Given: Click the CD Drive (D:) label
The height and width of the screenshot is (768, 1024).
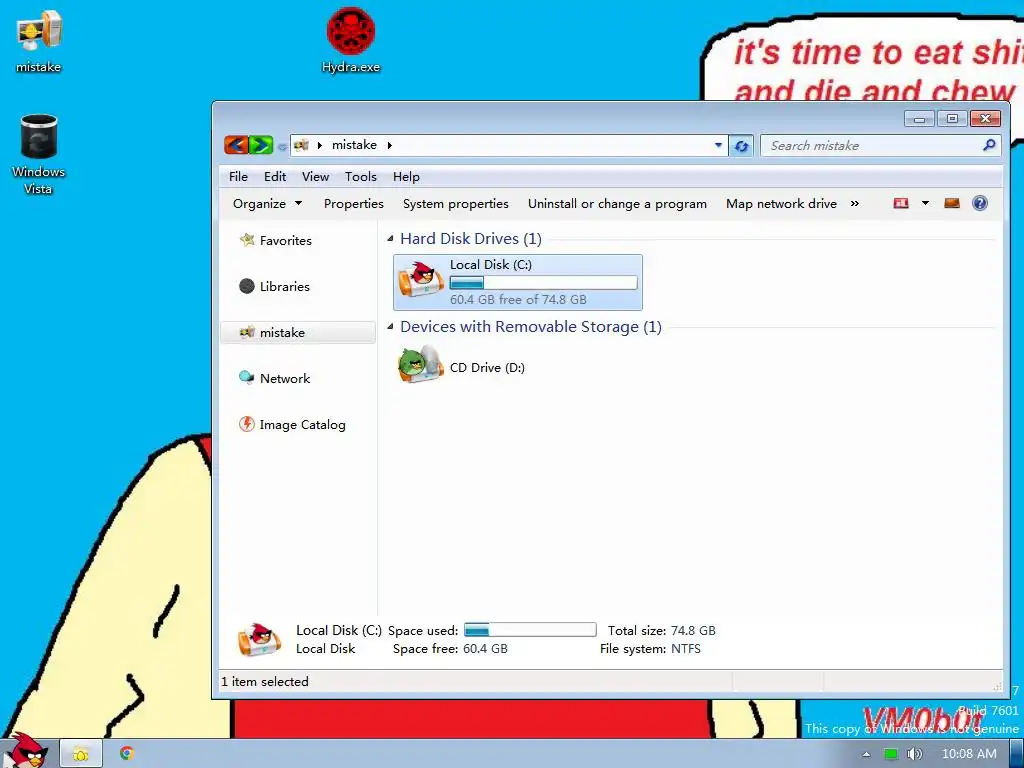Looking at the screenshot, I should pos(487,368).
